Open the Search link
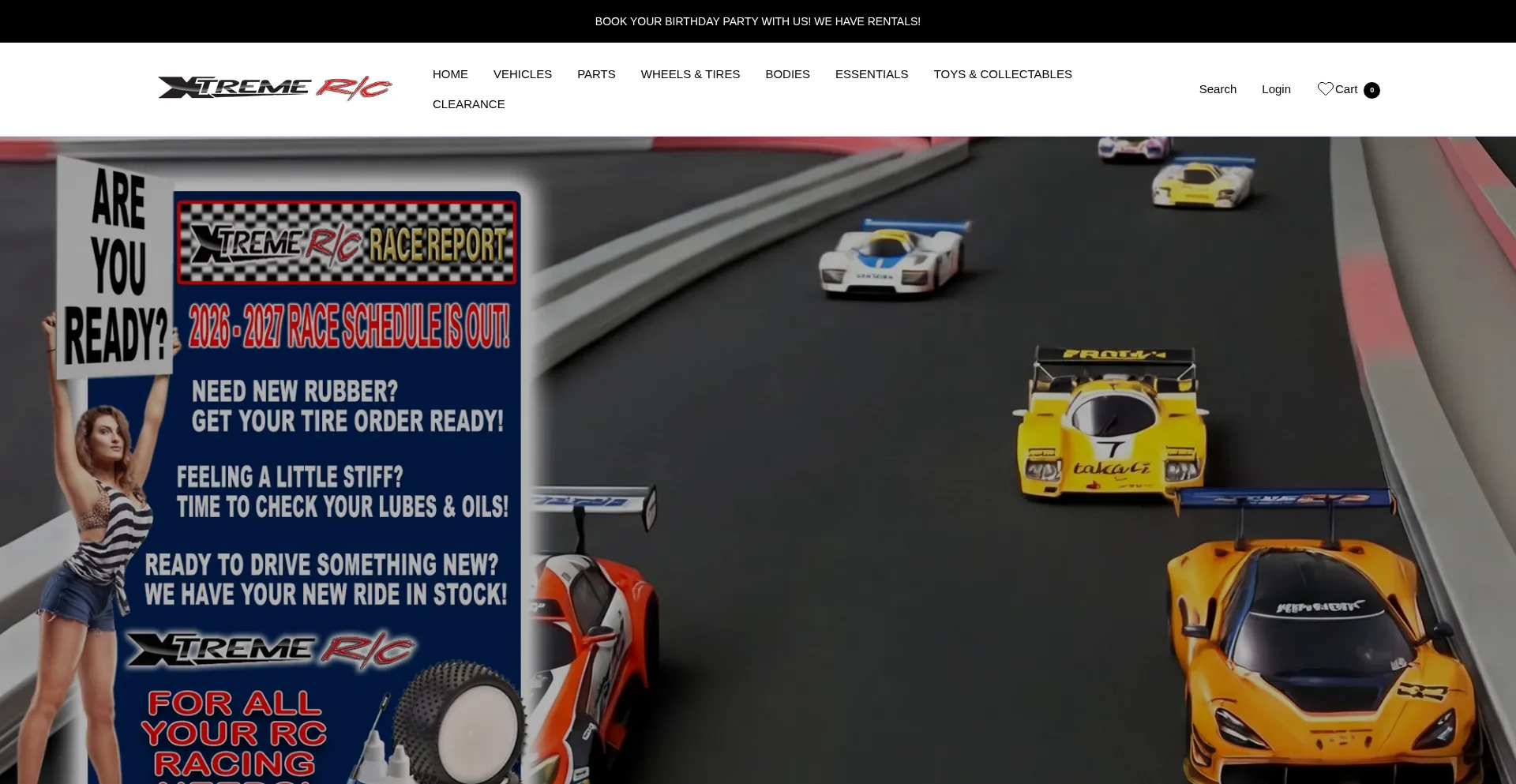 1218,89
